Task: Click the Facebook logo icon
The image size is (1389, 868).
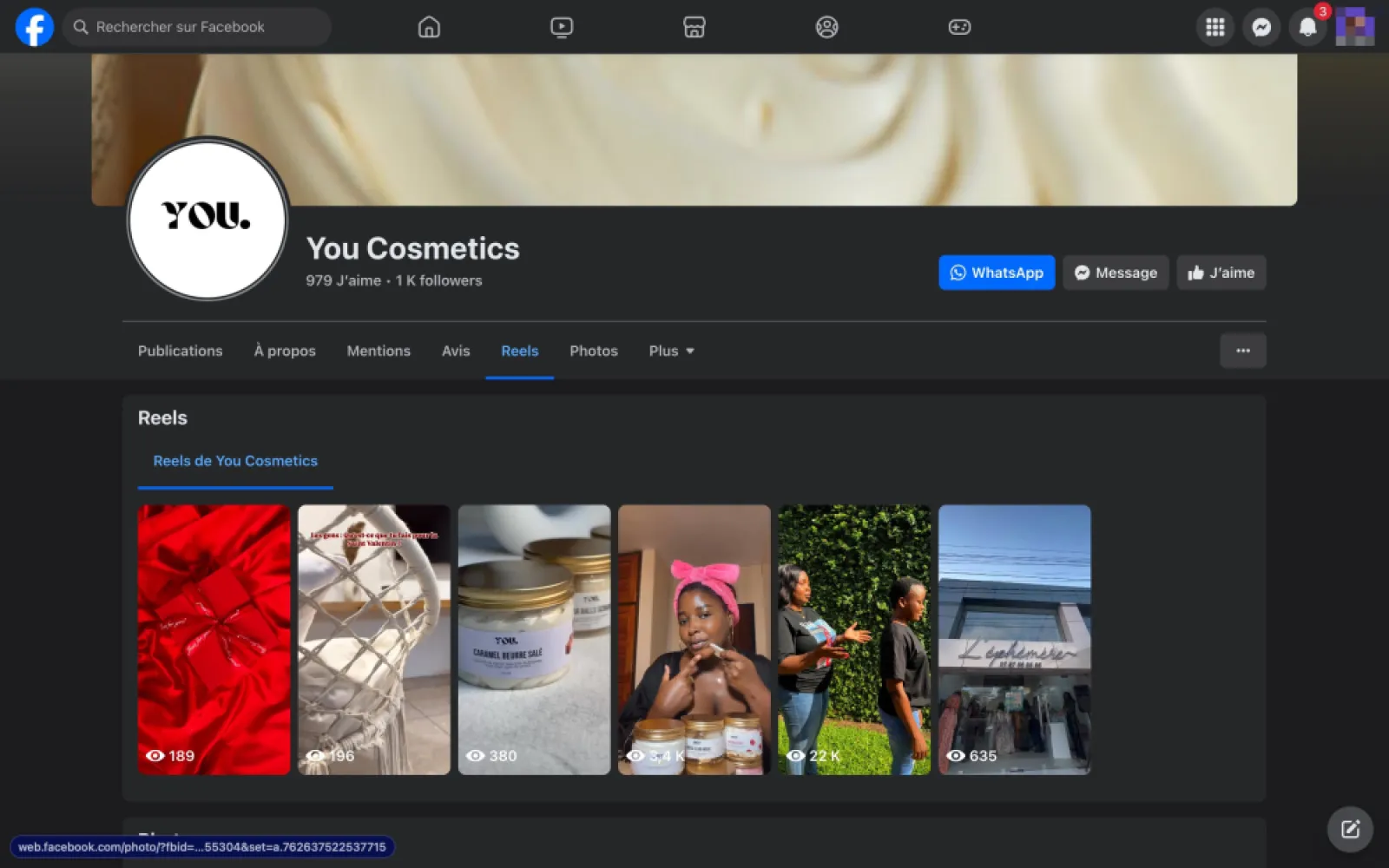Action: click(x=35, y=27)
